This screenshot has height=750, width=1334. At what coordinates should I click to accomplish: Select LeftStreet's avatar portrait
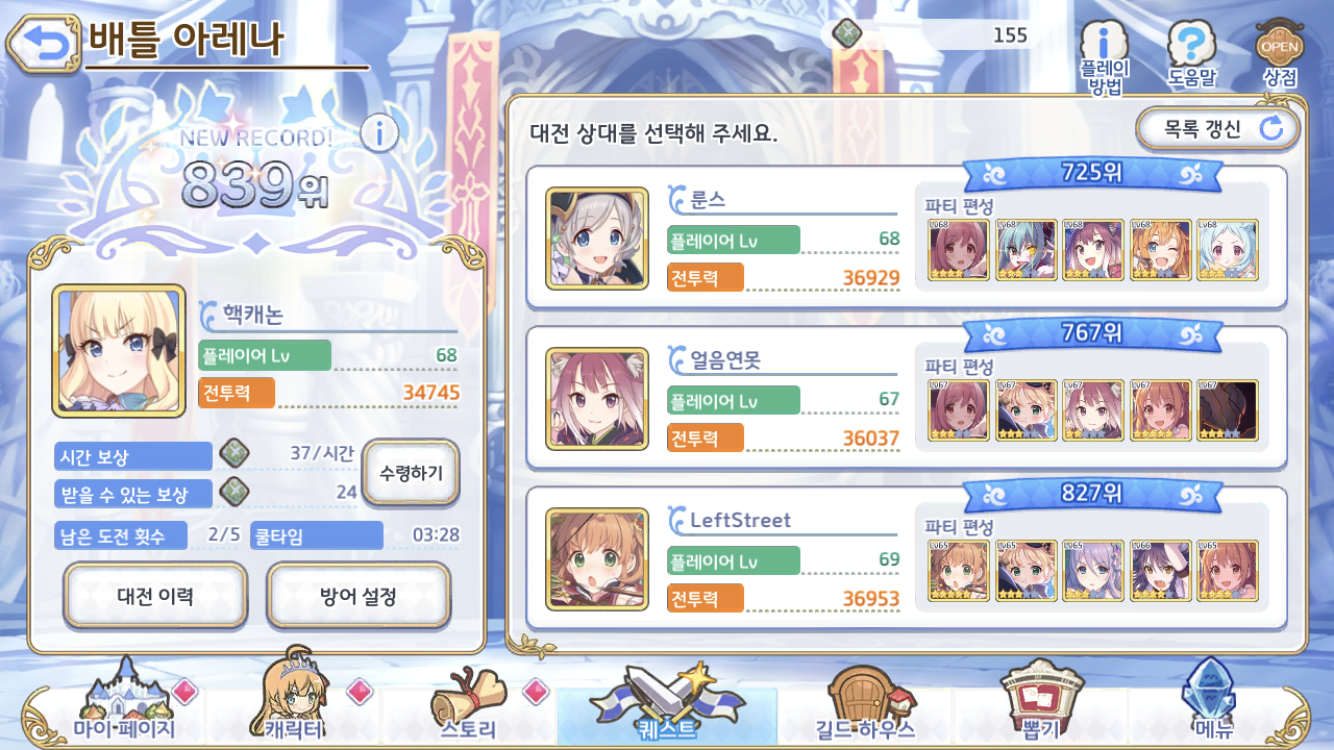click(x=597, y=559)
